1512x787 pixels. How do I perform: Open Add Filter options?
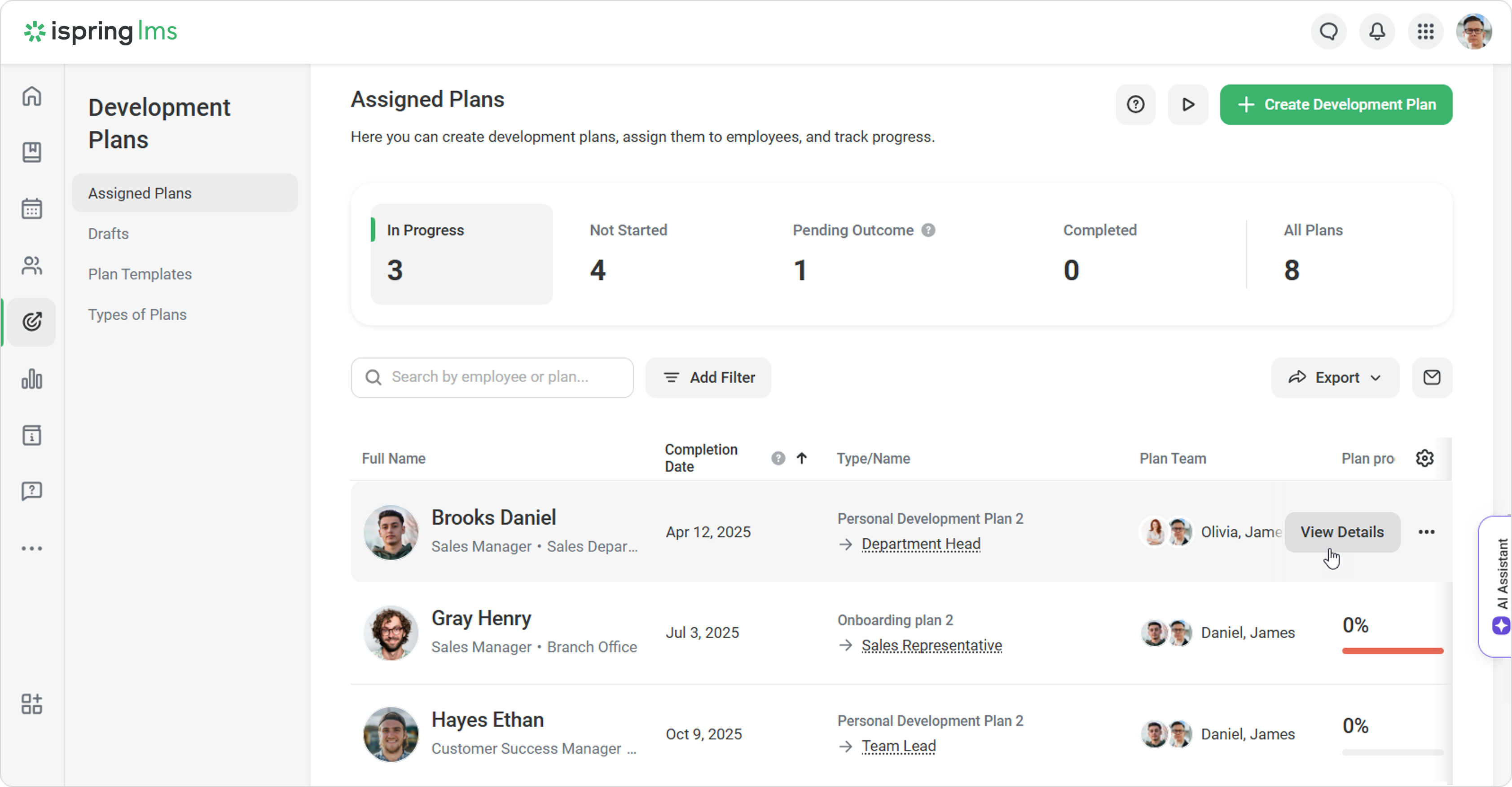pyautogui.click(x=708, y=377)
